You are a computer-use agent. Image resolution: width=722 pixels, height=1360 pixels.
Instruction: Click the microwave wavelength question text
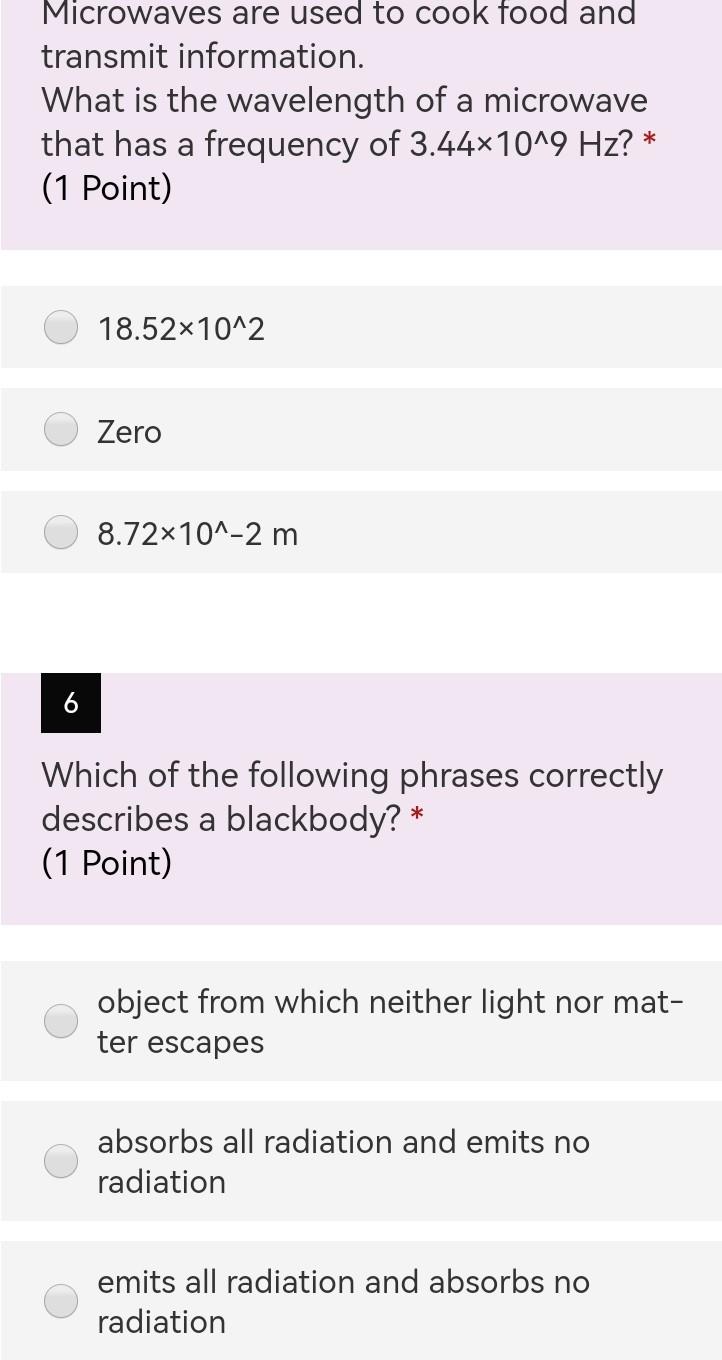(x=344, y=122)
